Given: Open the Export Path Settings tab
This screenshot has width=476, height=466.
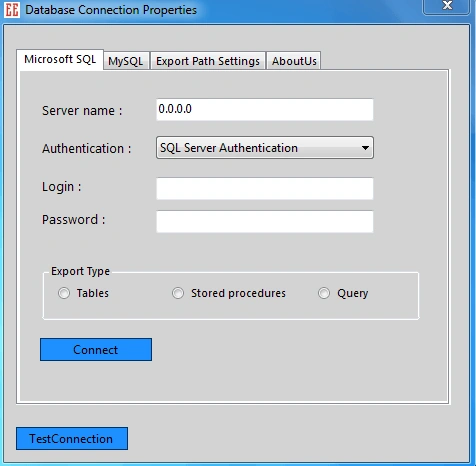Looking at the screenshot, I should (x=208, y=61).
